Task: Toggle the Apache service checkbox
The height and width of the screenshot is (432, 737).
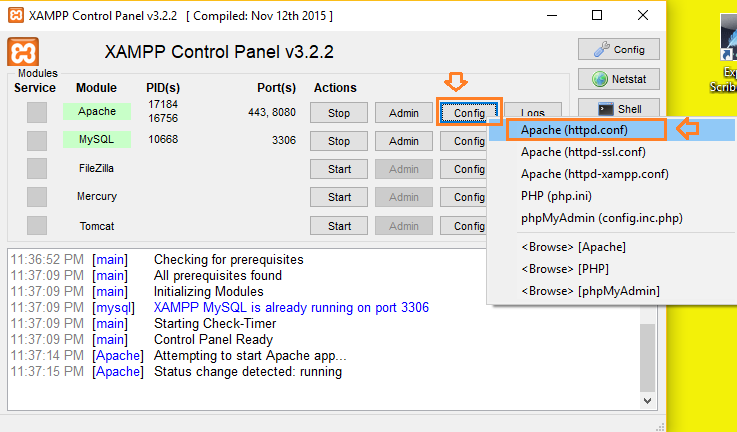Action: click(37, 112)
